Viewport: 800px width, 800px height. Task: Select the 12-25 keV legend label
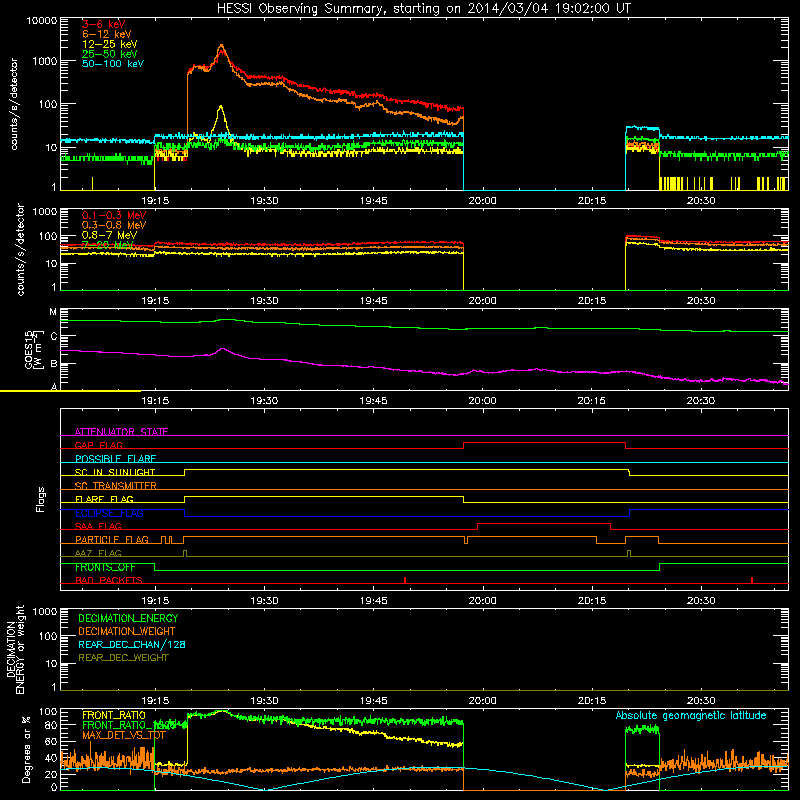coord(109,44)
